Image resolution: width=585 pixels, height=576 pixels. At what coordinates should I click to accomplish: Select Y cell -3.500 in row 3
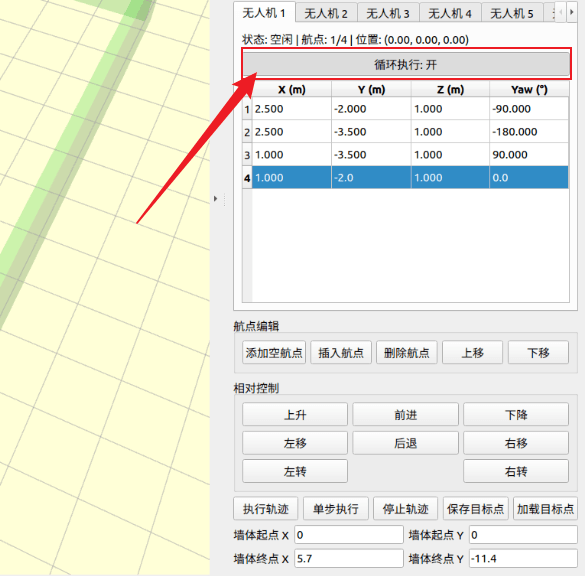point(371,155)
